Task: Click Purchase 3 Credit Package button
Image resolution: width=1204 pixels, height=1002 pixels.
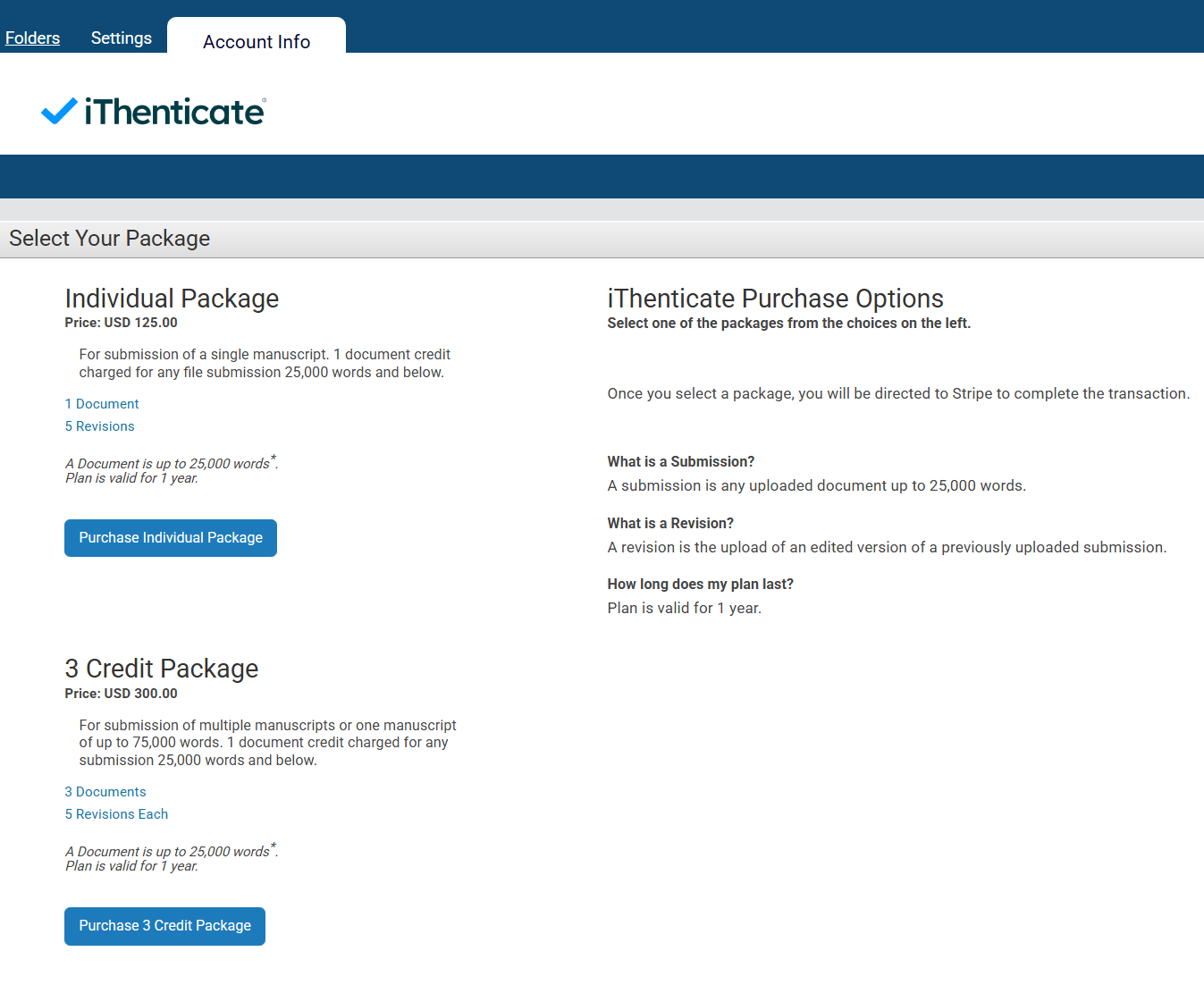Action: click(164, 926)
